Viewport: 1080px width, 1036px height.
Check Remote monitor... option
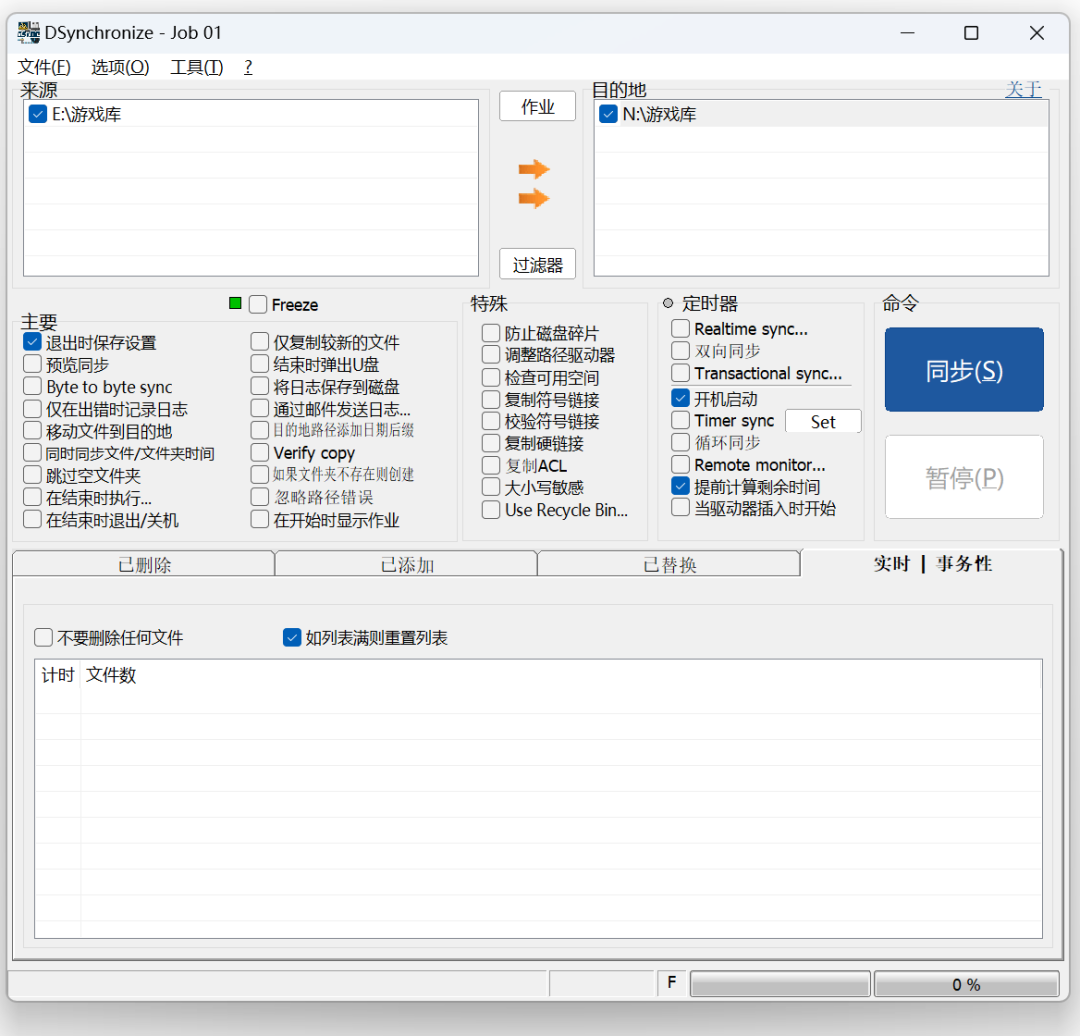click(681, 464)
